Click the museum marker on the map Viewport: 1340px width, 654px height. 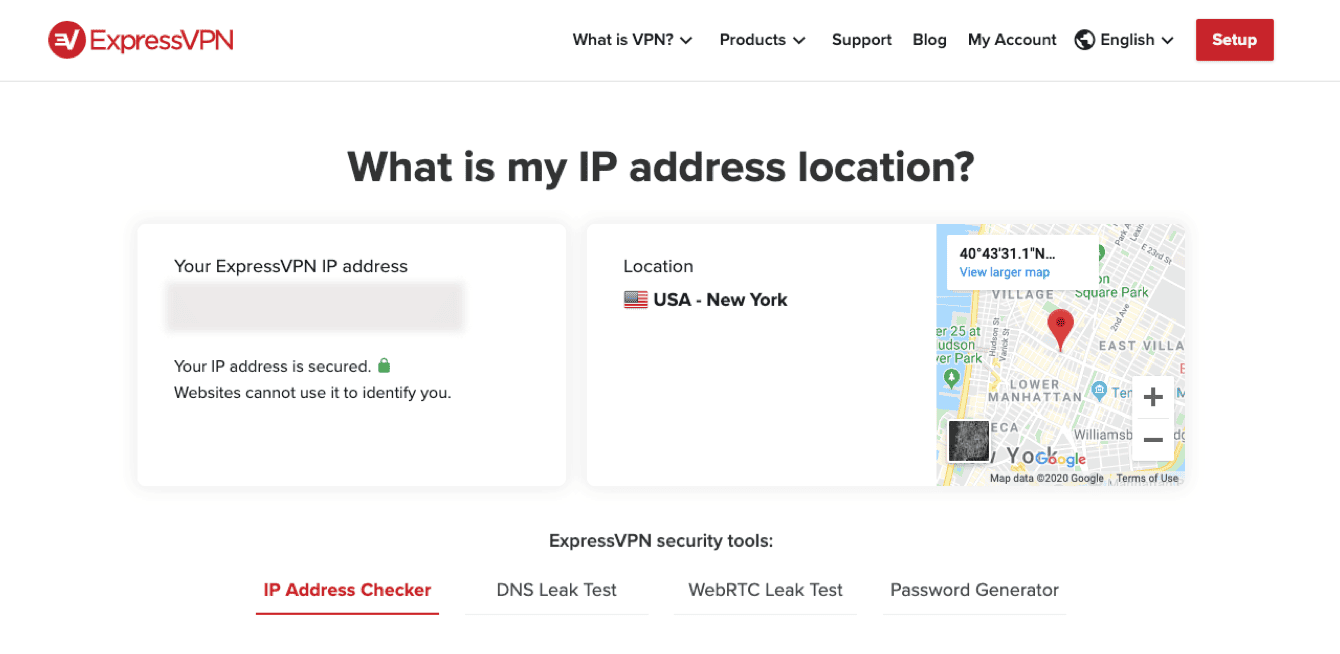point(1099,390)
